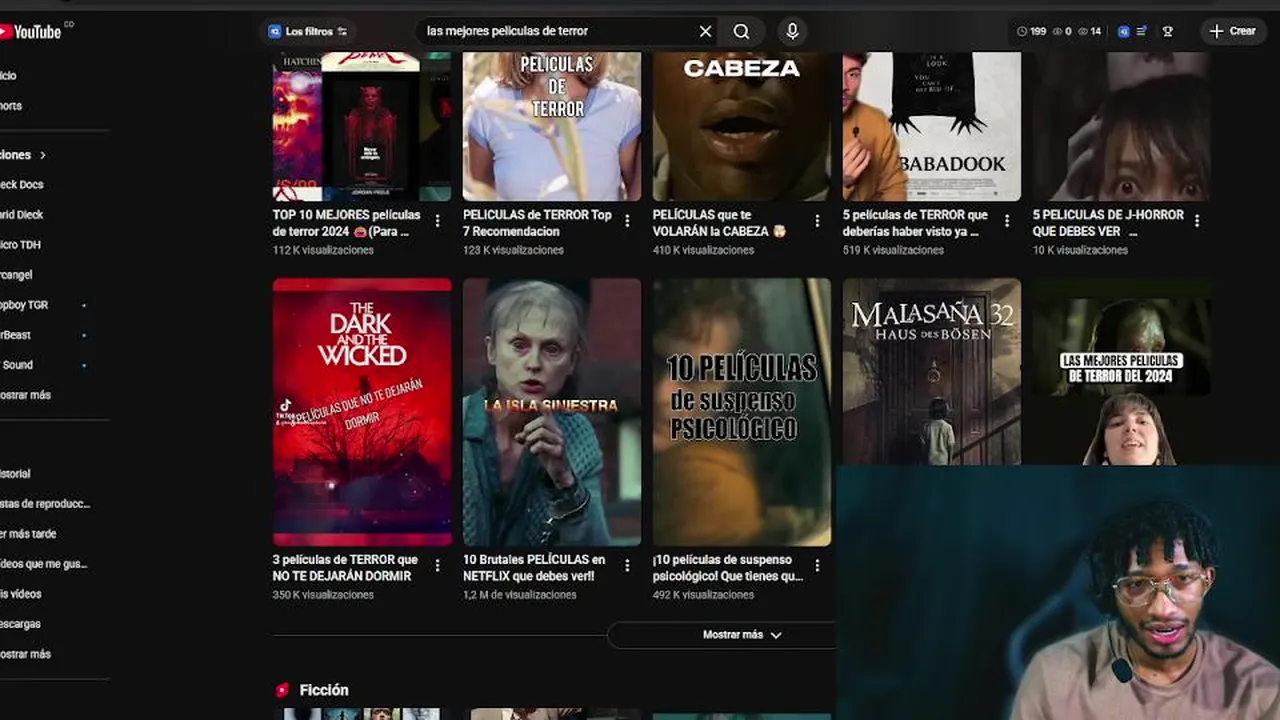Click the eye stat showing 14
Viewport: 1280px width, 720px height.
[1089, 31]
